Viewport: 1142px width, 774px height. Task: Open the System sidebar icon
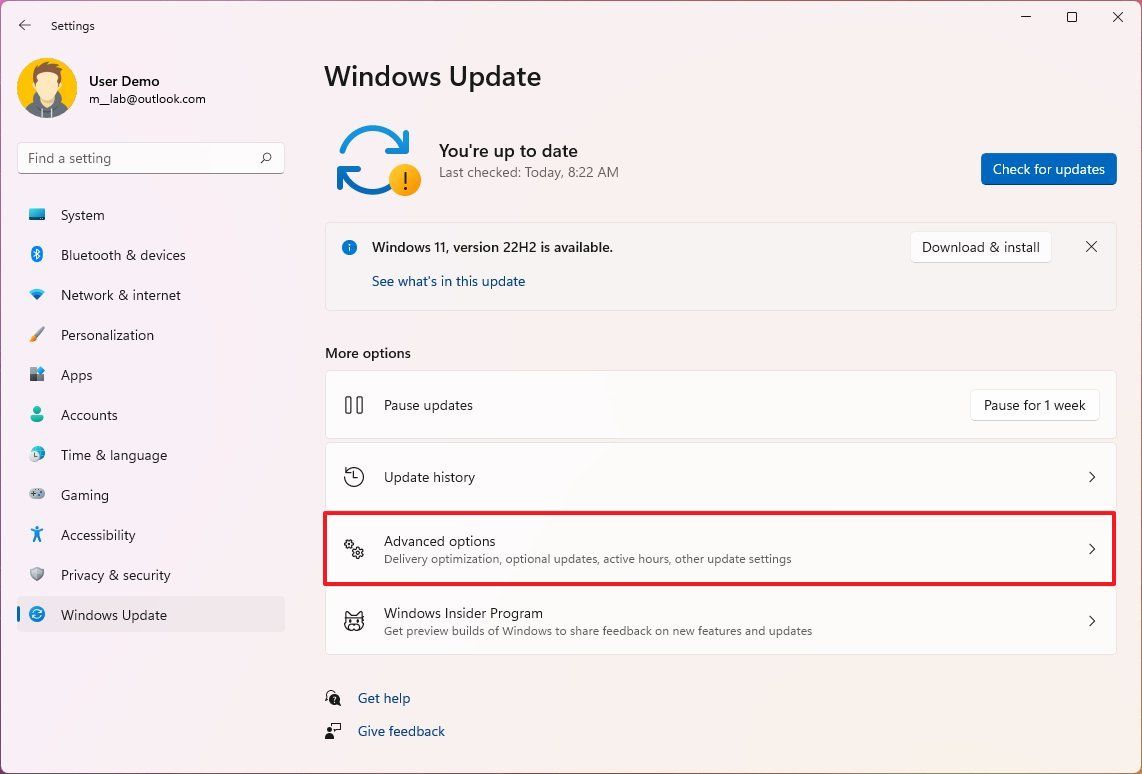tap(37, 215)
